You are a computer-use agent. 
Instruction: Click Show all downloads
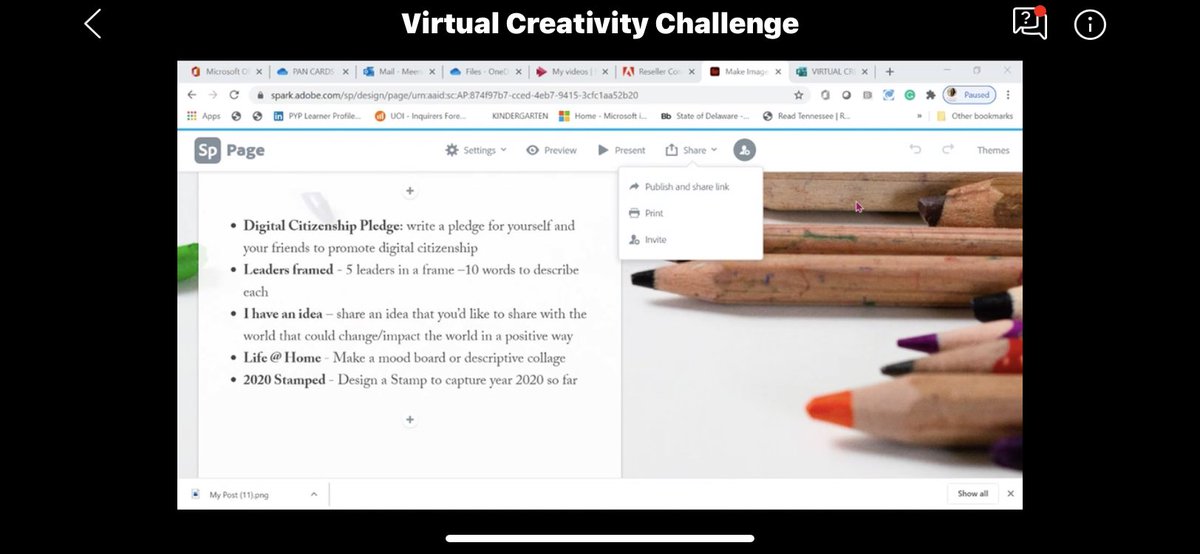click(972, 494)
